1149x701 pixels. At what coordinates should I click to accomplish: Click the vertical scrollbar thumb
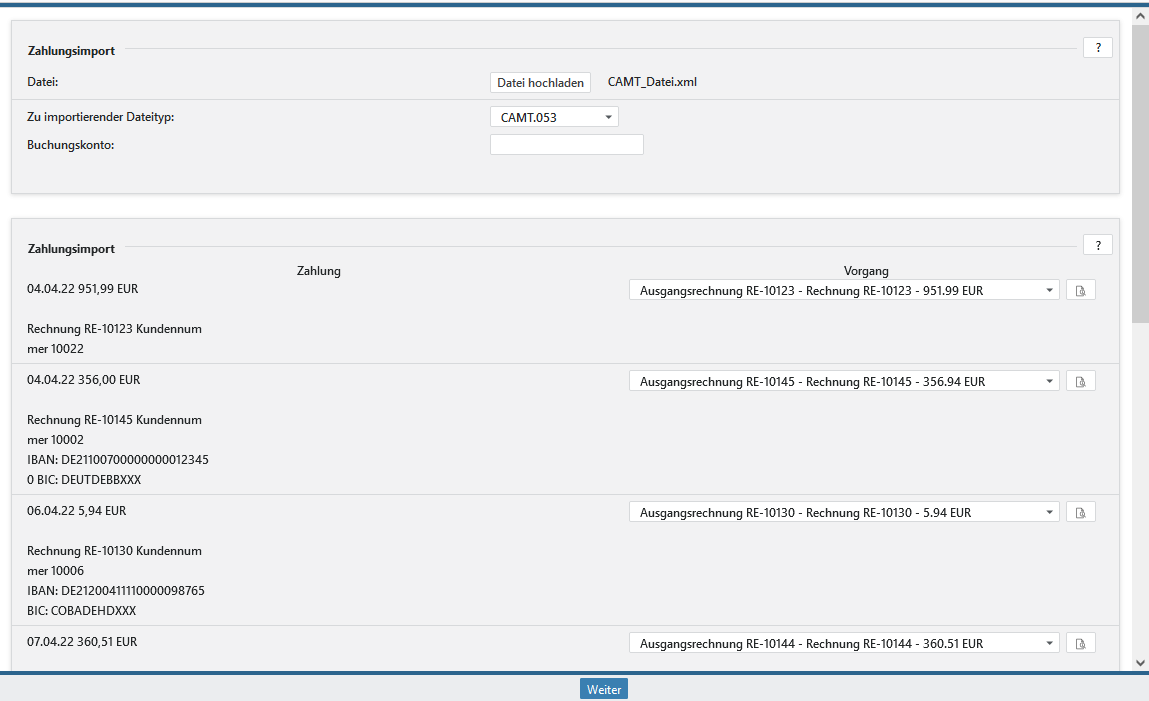1140,170
